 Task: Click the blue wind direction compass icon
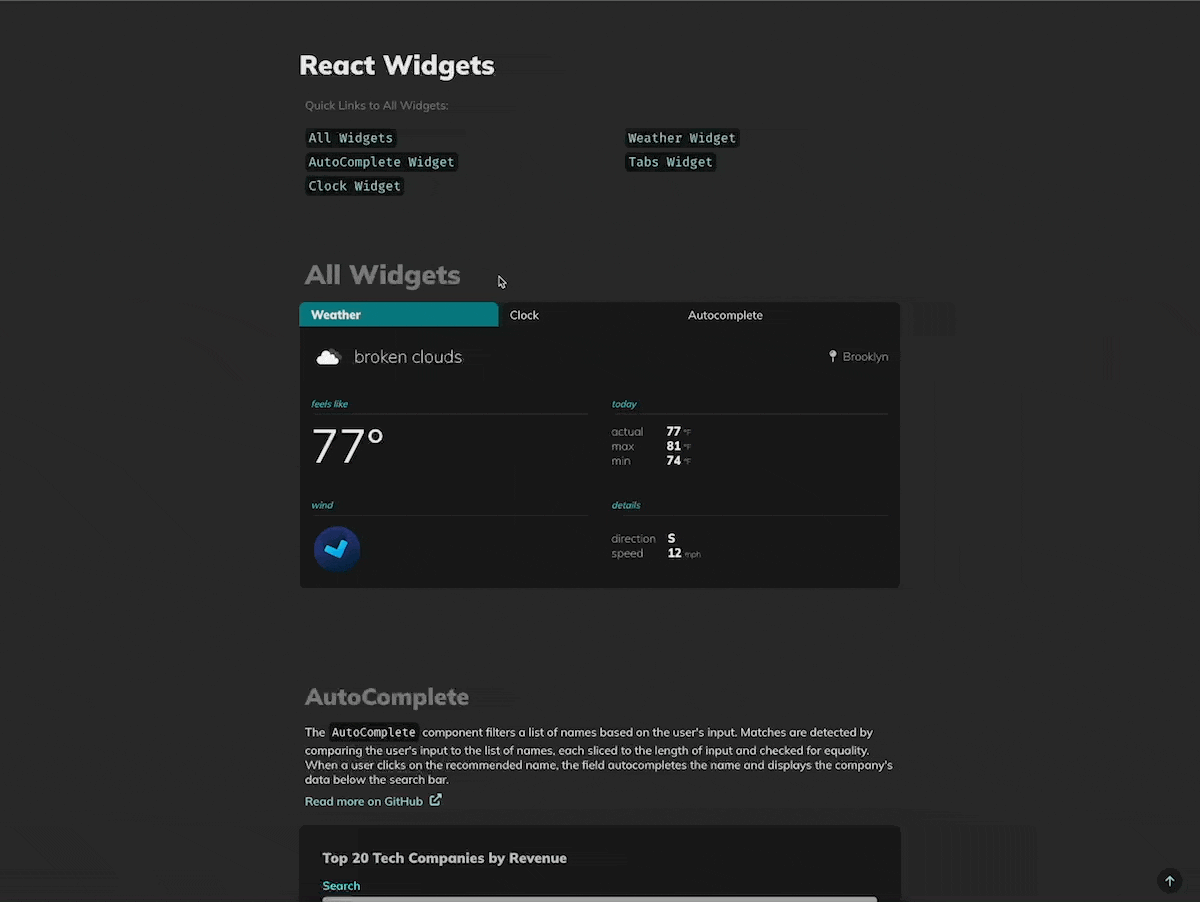(x=337, y=549)
